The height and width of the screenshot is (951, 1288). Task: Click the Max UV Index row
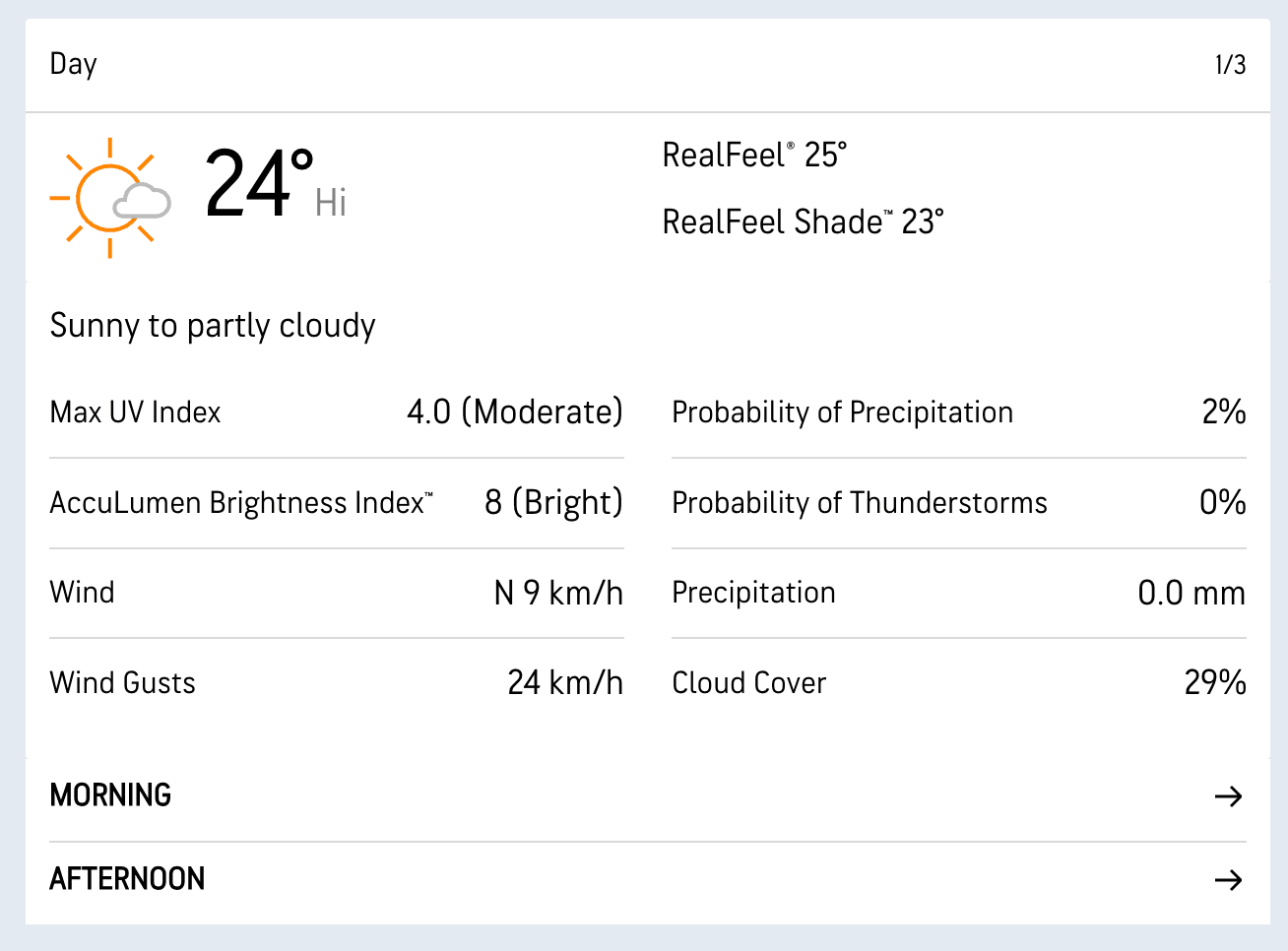pyautogui.click(x=336, y=412)
